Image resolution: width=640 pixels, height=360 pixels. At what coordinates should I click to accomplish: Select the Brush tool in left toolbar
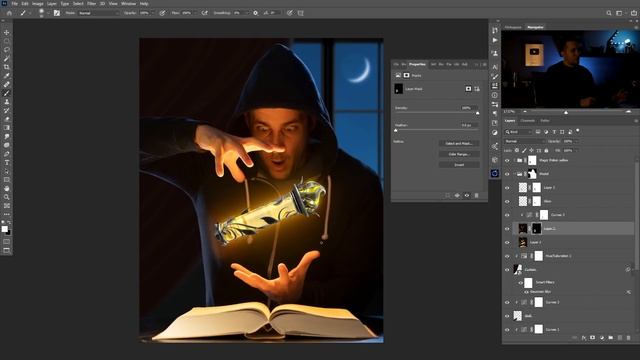pyautogui.click(x=7, y=93)
